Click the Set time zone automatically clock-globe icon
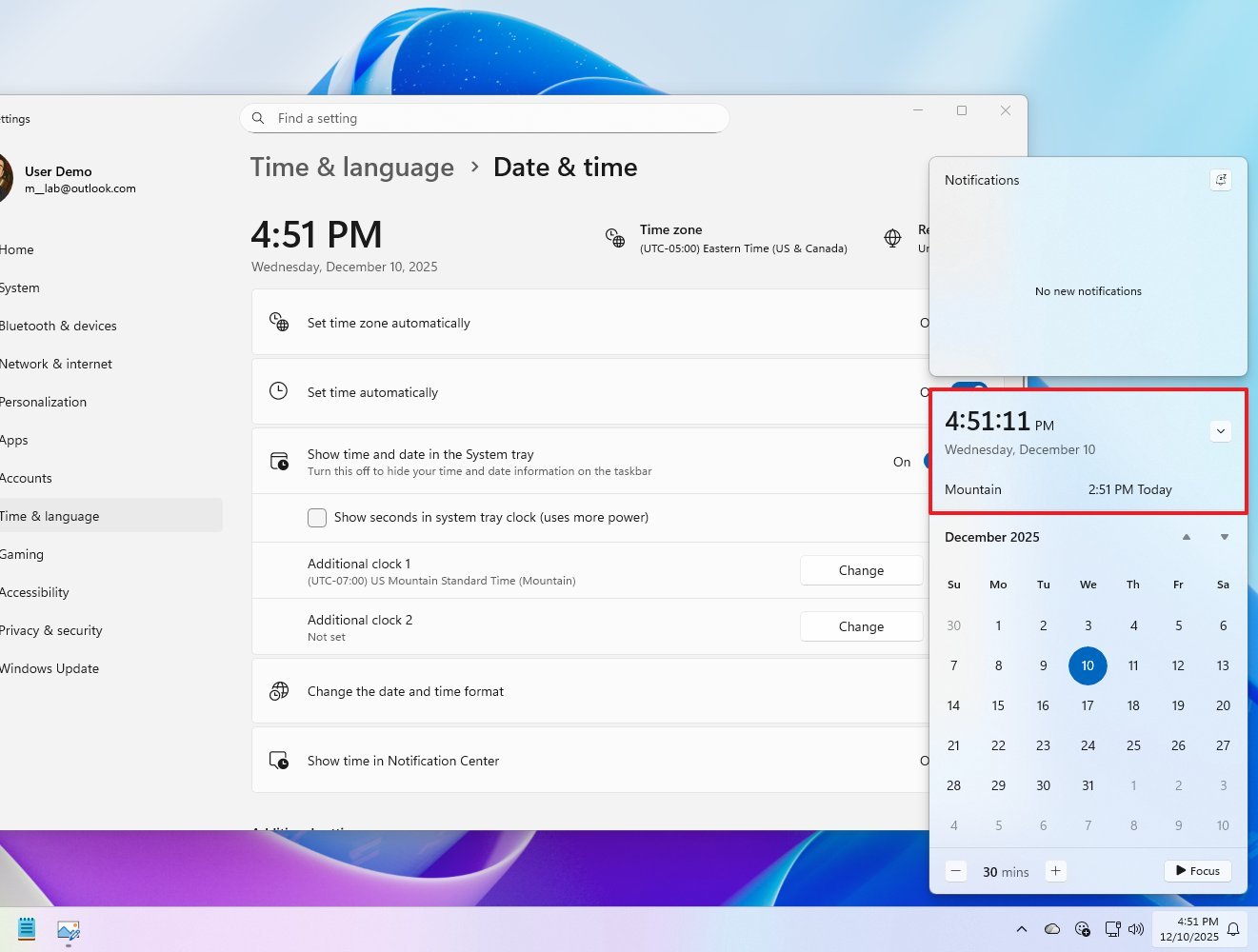 pyautogui.click(x=278, y=323)
